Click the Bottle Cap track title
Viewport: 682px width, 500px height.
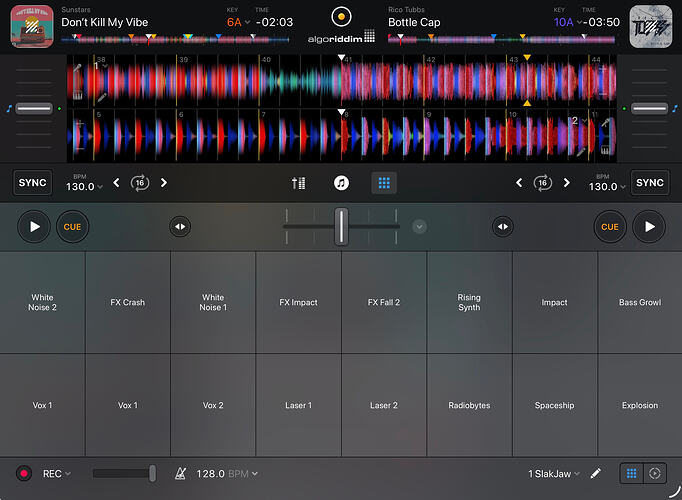[x=414, y=22]
